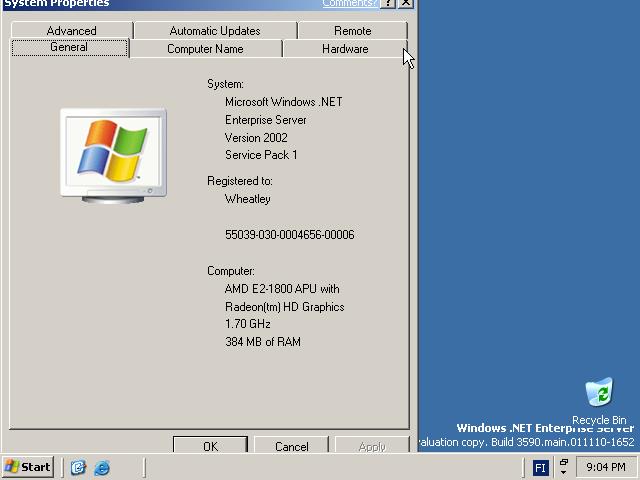Click the text '384 MB of RAM'

[x=262, y=342]
